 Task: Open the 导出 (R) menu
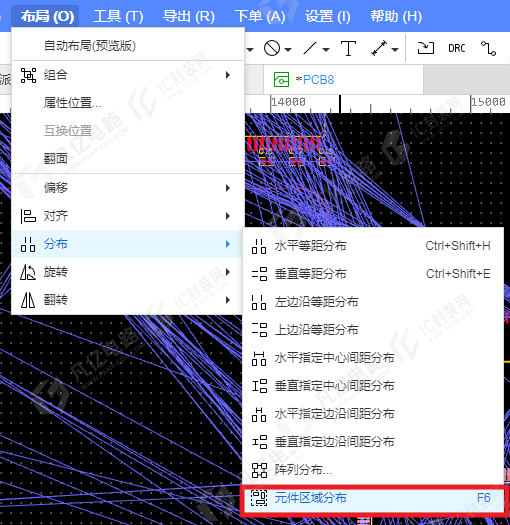tap(189, 16)
